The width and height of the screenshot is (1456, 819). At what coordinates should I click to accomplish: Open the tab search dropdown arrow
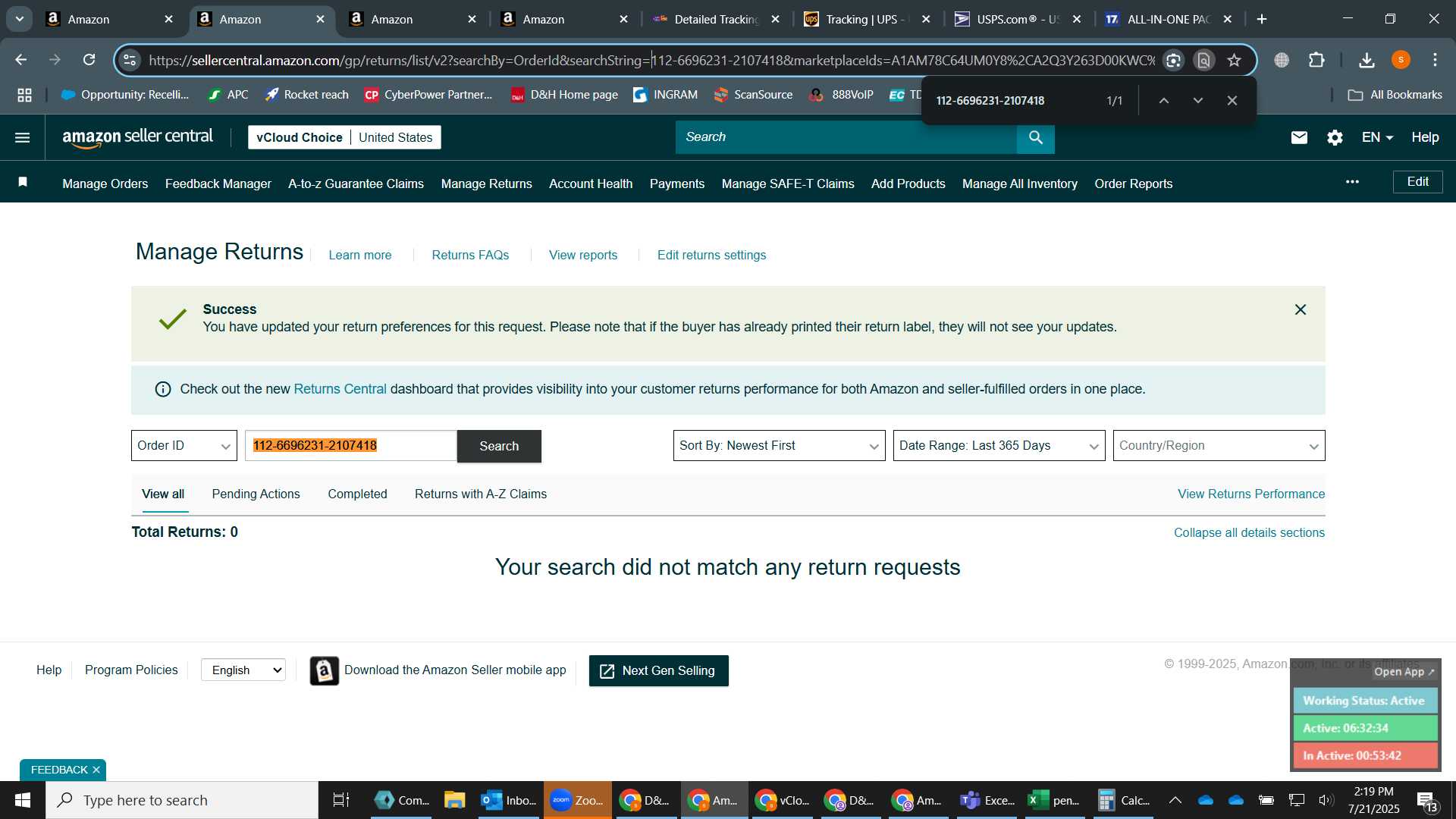[x=19, y=19]
